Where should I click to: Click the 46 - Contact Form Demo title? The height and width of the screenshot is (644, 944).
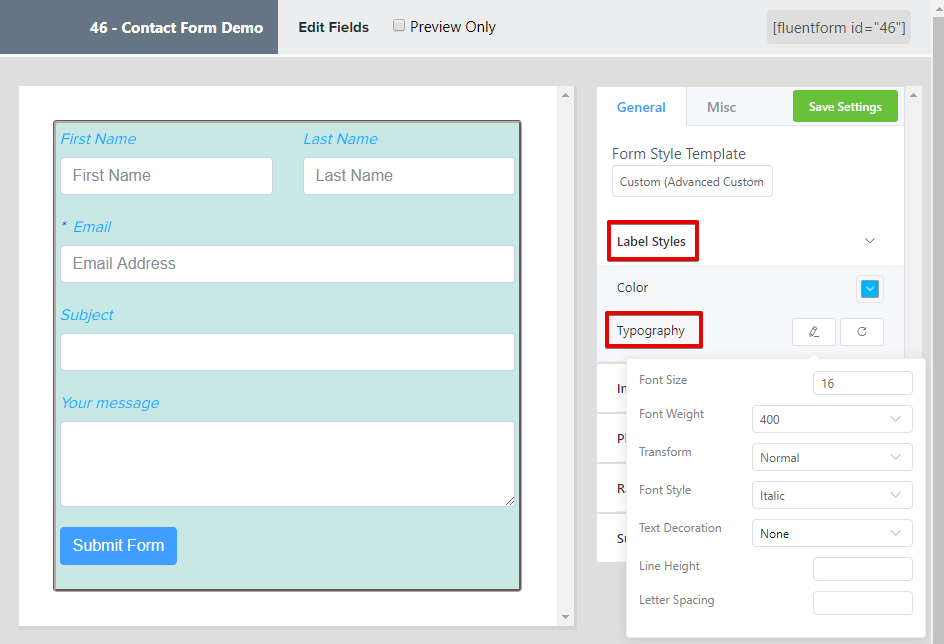(176, 28)
